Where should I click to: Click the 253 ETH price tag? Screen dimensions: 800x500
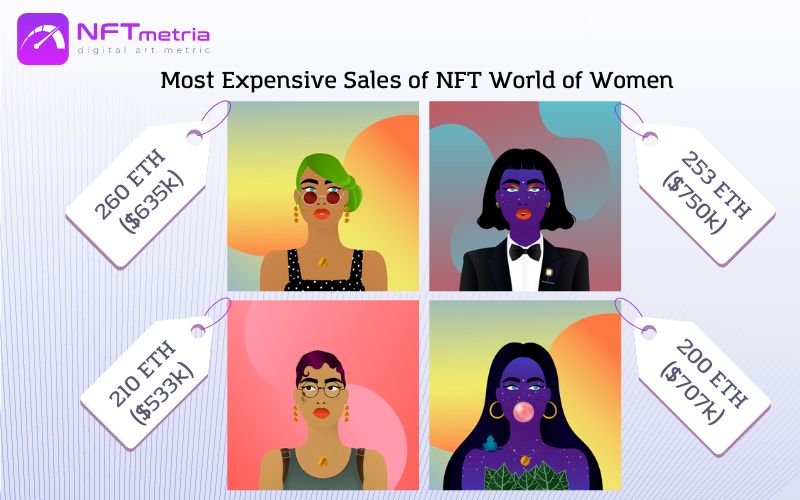pyautogui.click(x=705, y=194)
